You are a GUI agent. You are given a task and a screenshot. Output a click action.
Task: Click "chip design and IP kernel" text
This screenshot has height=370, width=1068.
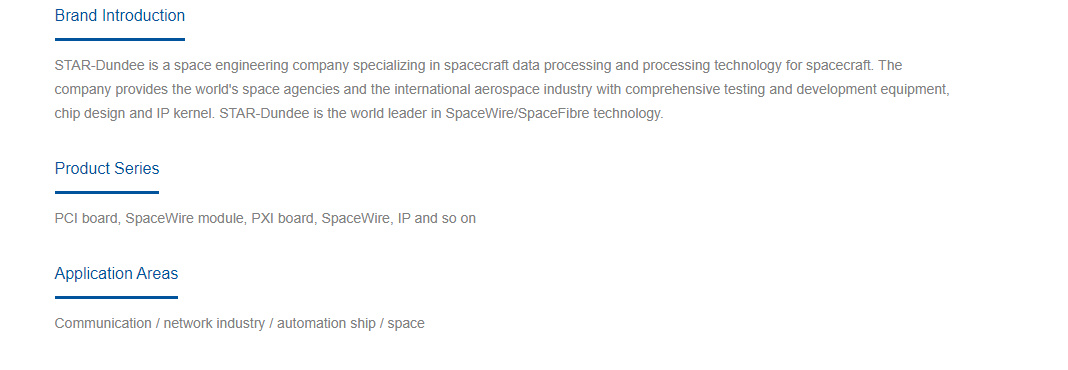click(x=134, y=113)
